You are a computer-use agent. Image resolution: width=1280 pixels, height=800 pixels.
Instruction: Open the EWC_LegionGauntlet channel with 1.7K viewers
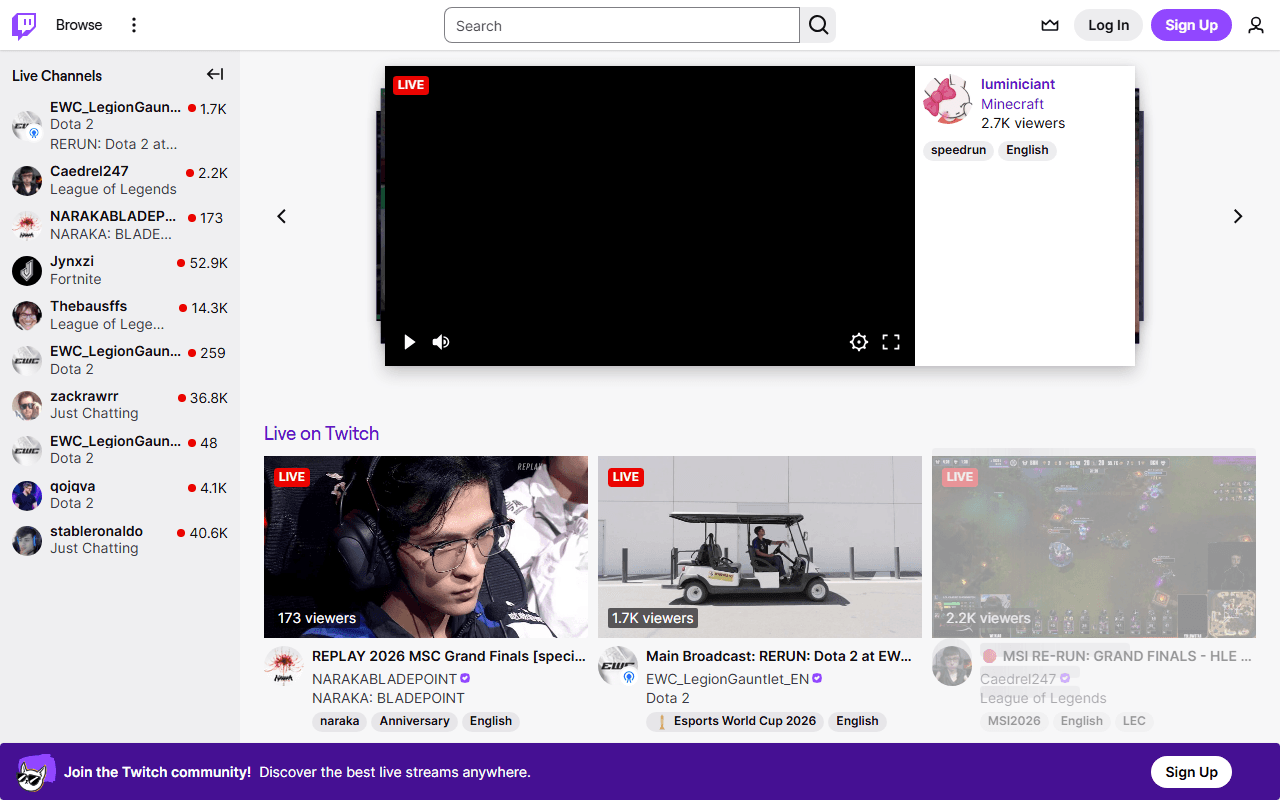pos(120,125)
